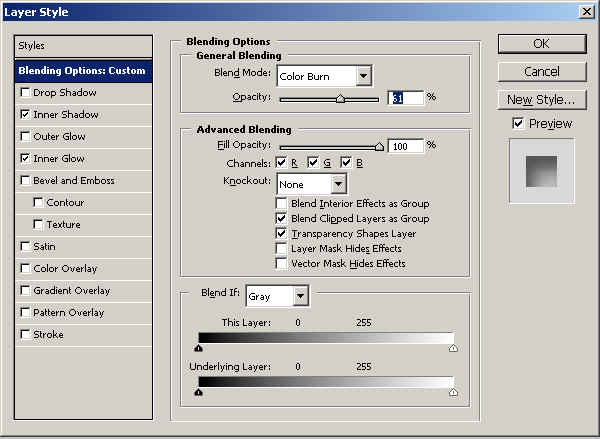Click This Layer black slider handle
This screenshot has height=439, width=600.
click(198, 348)
